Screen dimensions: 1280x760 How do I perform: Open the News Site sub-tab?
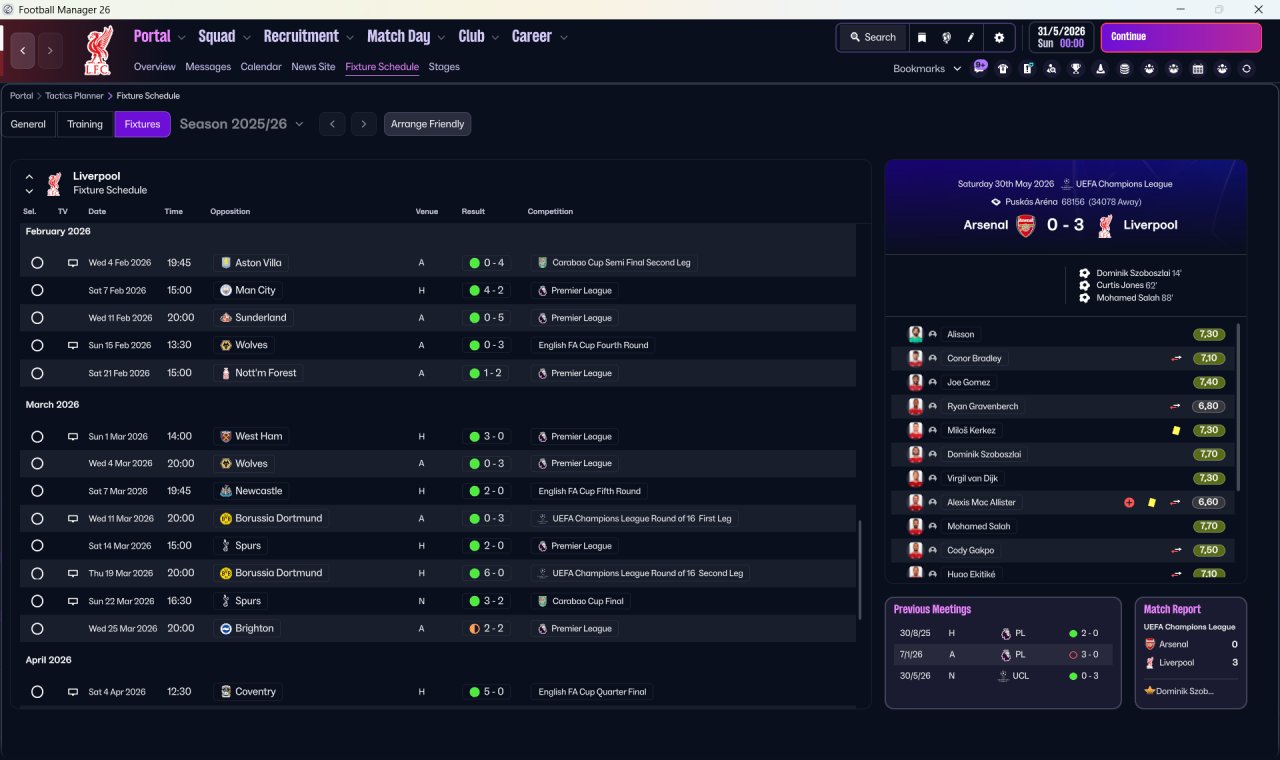[313, 67]
